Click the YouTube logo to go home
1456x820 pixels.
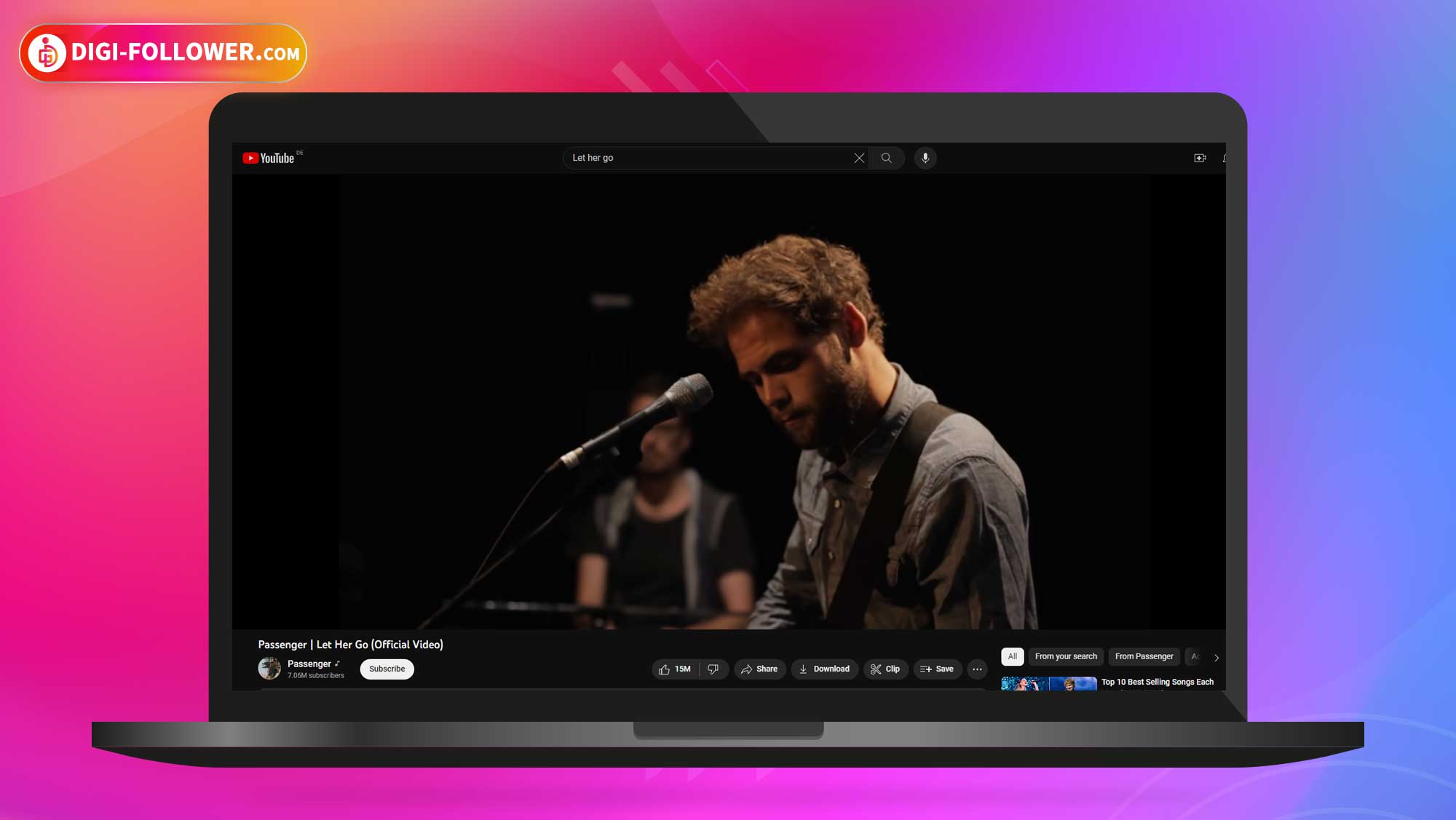(269, 158)
